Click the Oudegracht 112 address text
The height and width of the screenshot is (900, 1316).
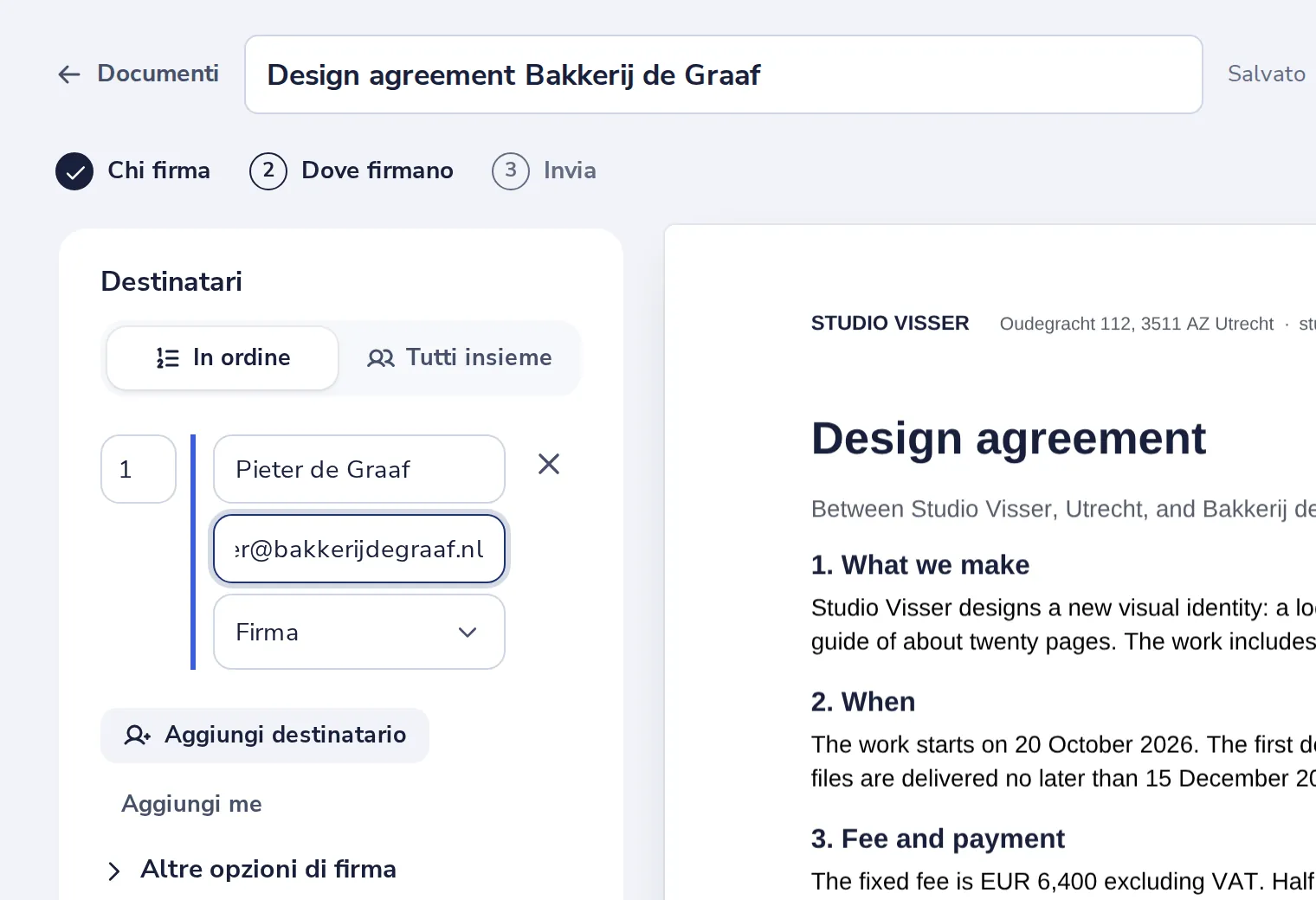1137,324
